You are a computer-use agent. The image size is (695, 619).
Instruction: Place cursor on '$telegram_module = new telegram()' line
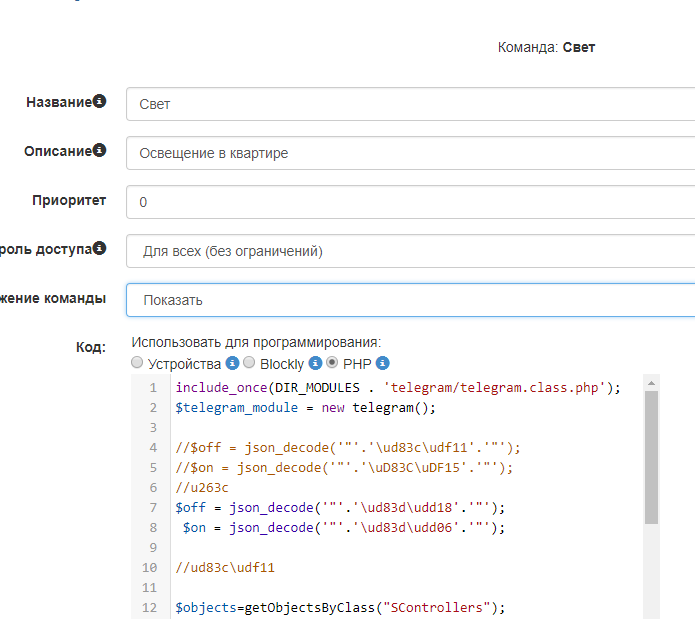(x=305, y=407)
